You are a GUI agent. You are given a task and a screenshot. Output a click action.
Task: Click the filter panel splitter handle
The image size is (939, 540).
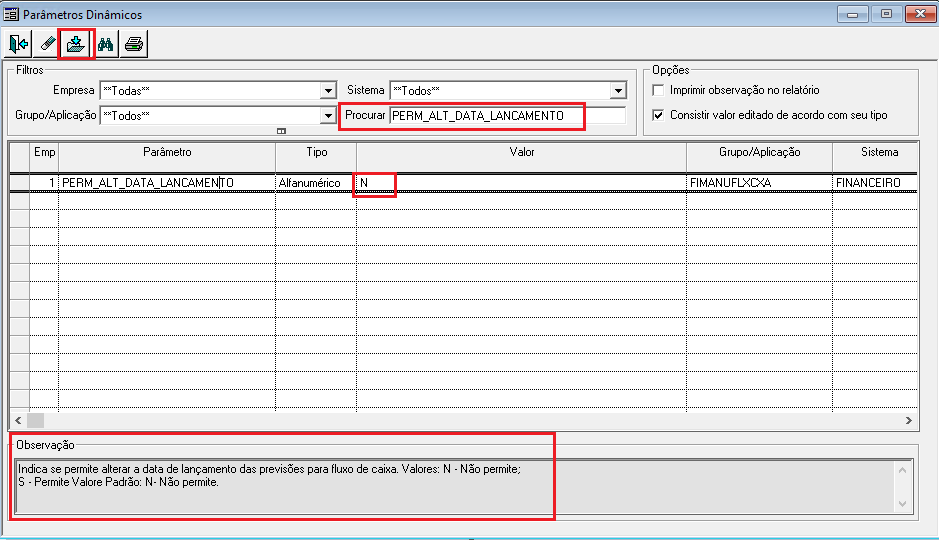tap(281, 131)
